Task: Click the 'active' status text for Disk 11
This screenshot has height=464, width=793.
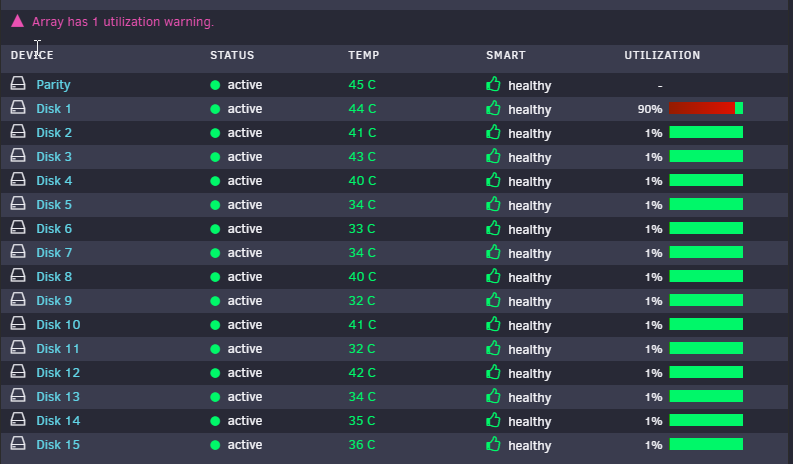Action: pos(245,349)
